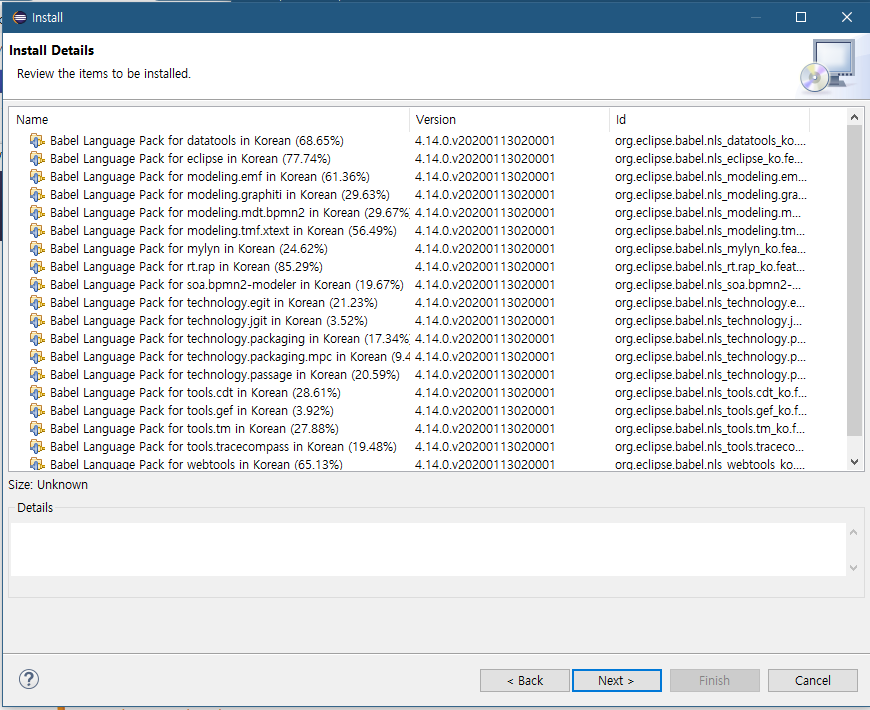Click the modeling.emf pack feature icon
Viewport: 870px width, 710px height.
(x=37, y=177)
